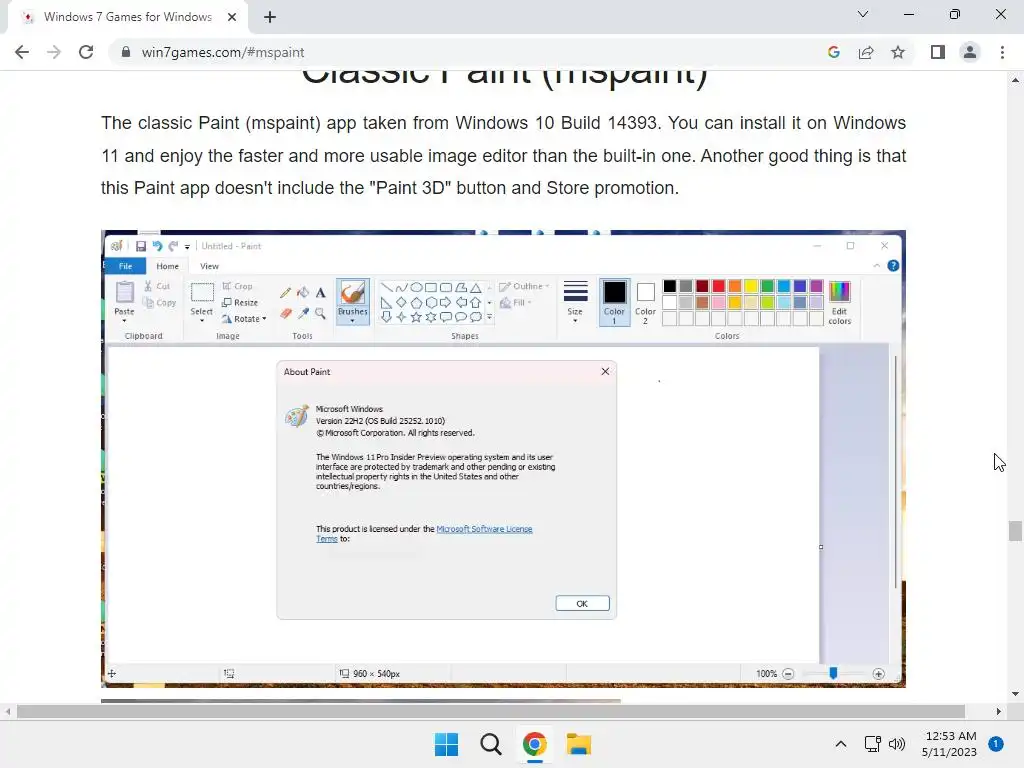The height and width of the screenshot is (768, 1024).
Task: Share this page via share icon
Action: [866, 52]
